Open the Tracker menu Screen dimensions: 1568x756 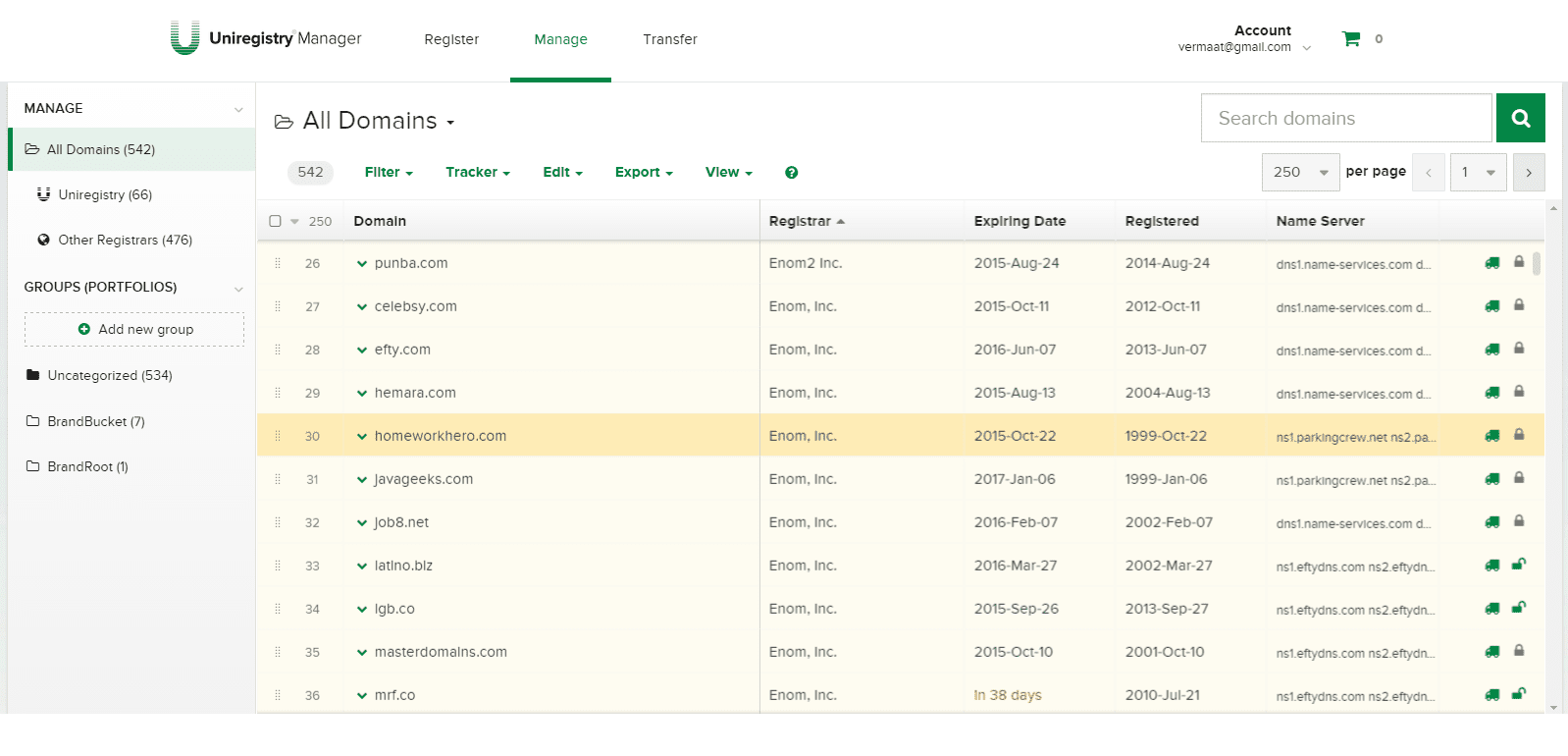click(x=478, y=172)
